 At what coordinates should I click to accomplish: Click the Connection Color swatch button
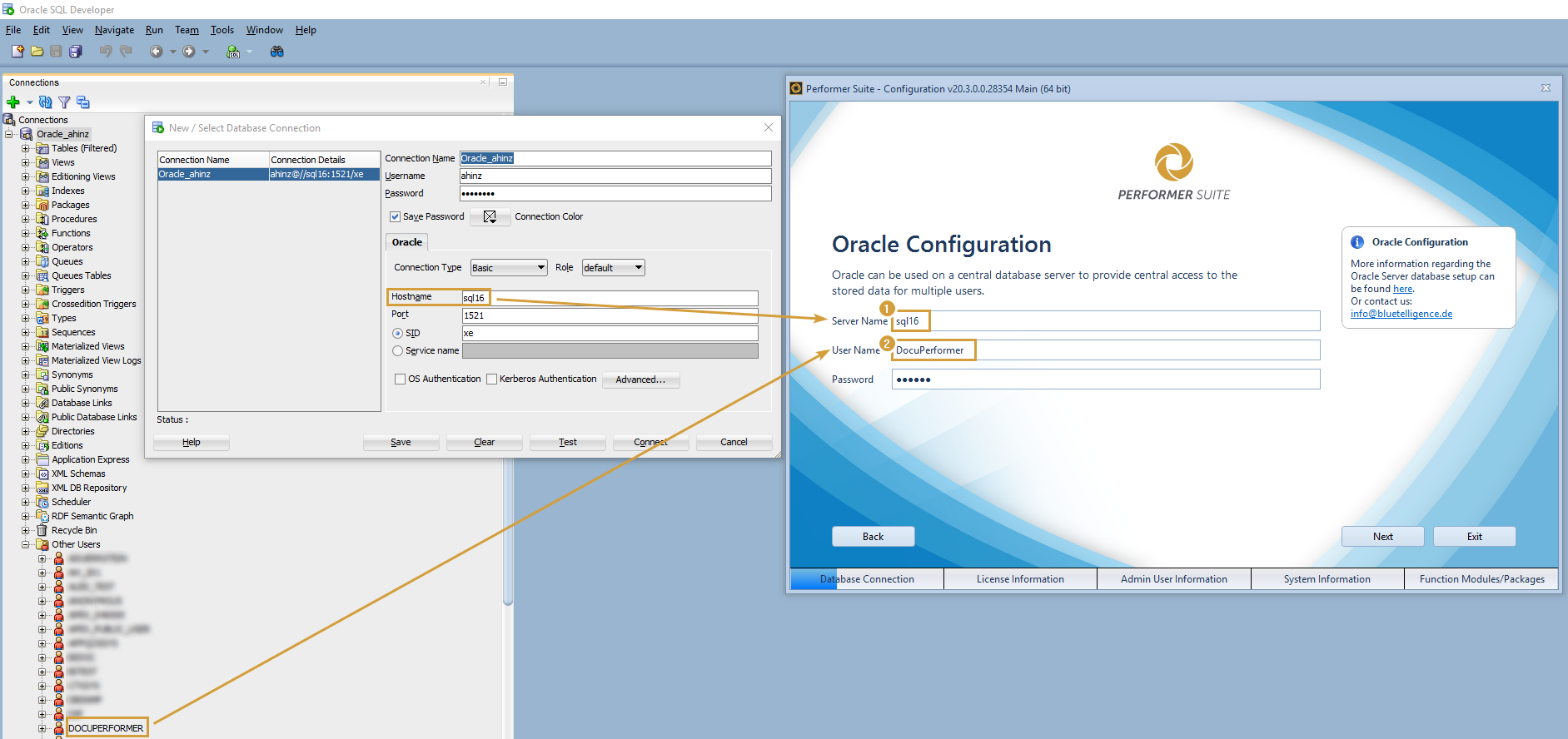pyautogui.click(x=490, y=217)
